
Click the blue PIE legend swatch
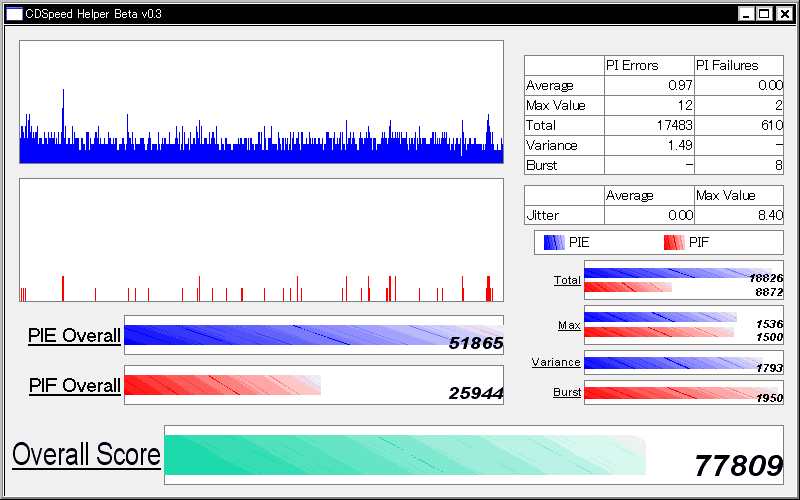(554, 242)
